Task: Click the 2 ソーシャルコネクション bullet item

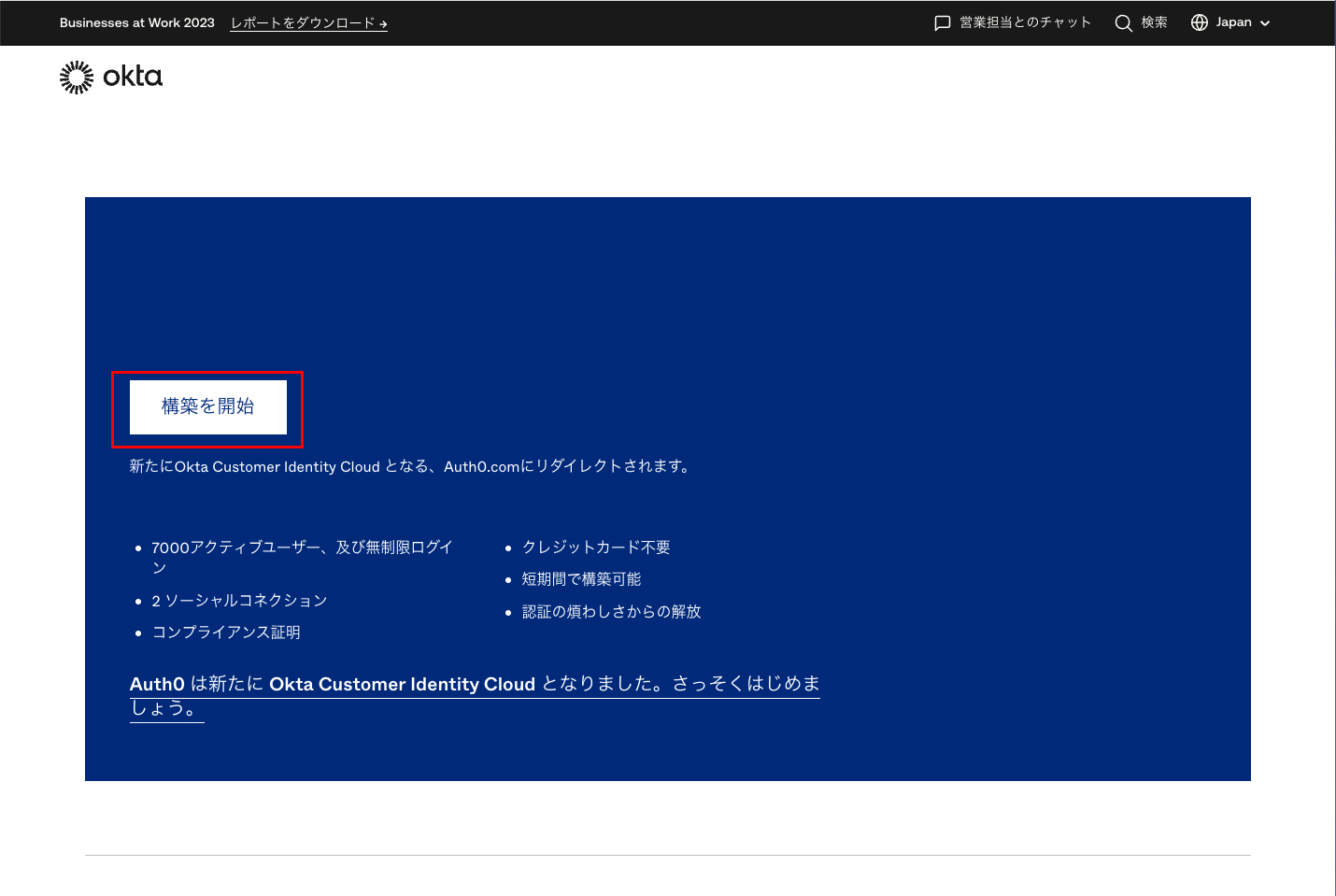Action: pos(239,601)
